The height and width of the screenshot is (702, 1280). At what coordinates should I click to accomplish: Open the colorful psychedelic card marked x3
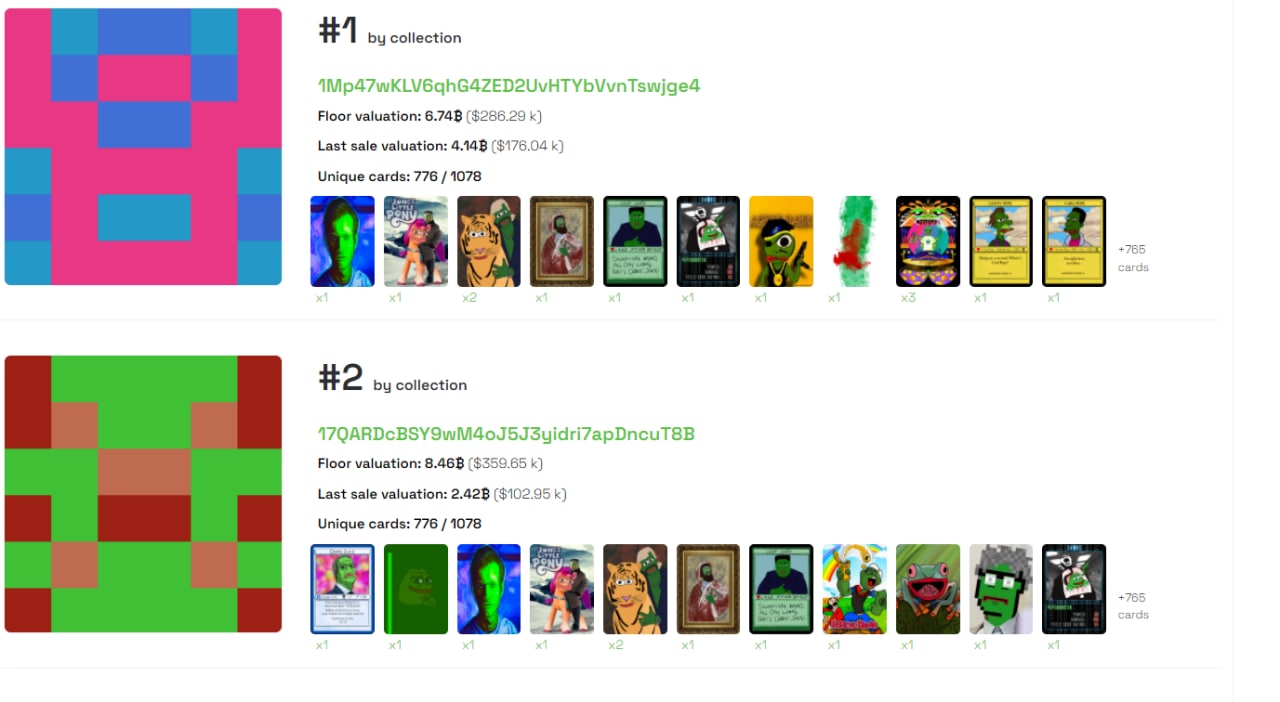pyautogui.click(x=928, y=241)
